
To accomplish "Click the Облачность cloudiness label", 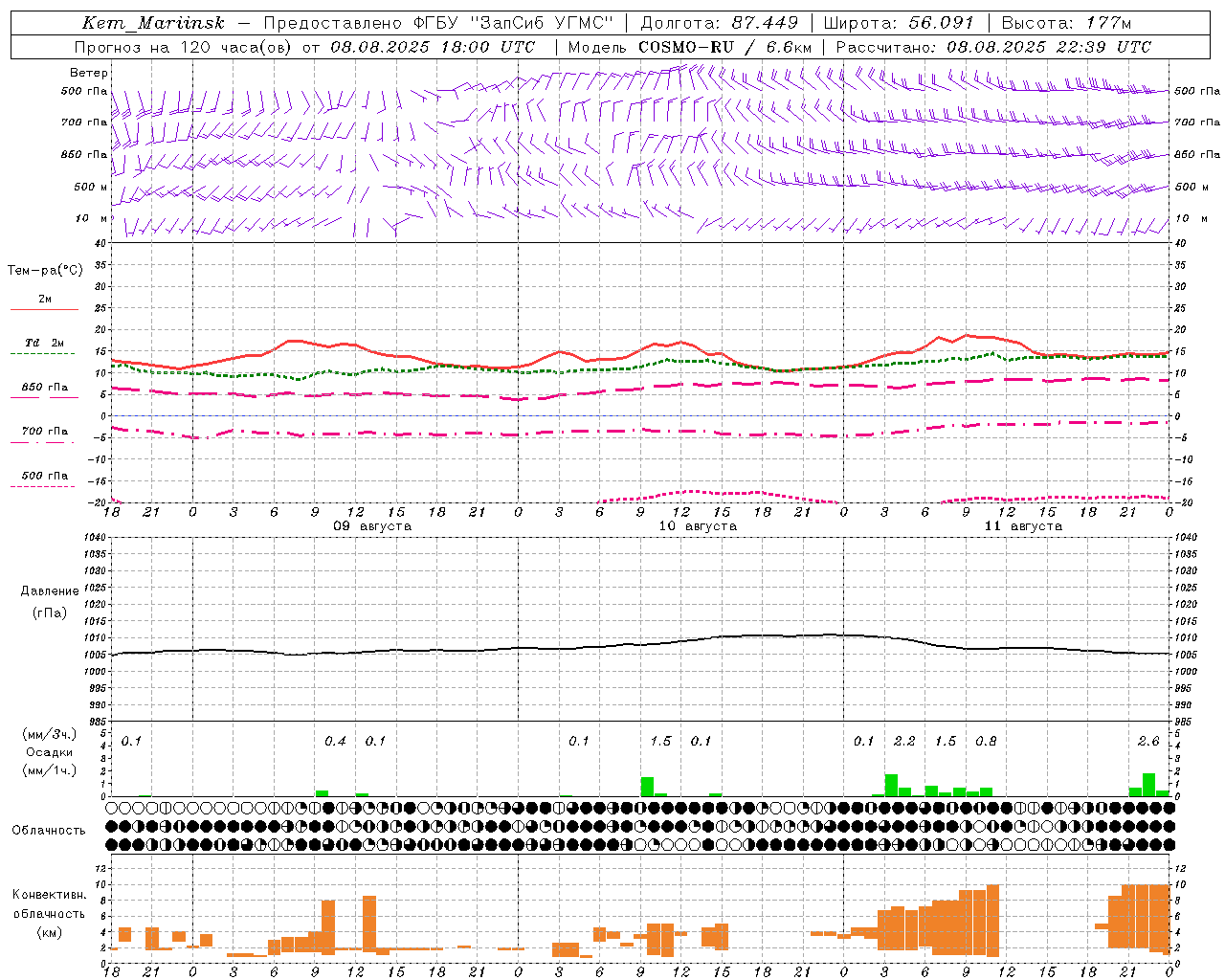I will [49, 831].
